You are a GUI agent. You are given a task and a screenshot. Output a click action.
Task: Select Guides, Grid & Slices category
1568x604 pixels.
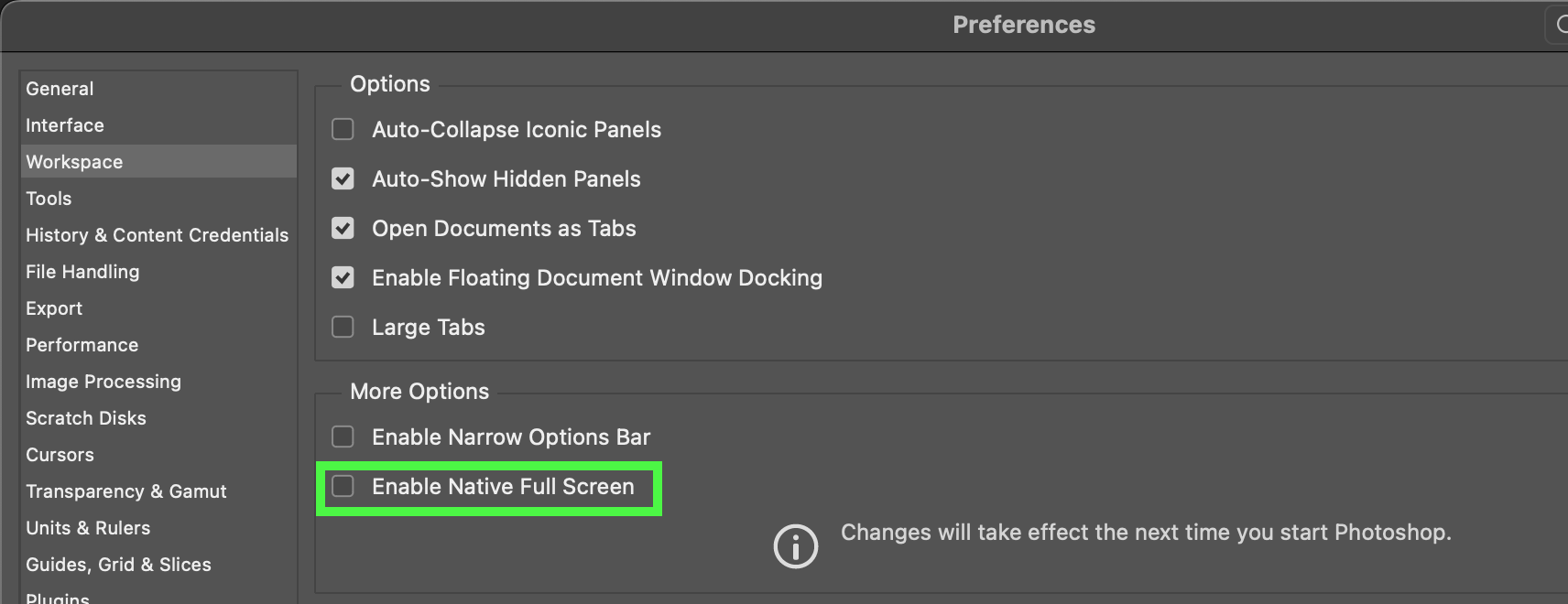(119, 565)
